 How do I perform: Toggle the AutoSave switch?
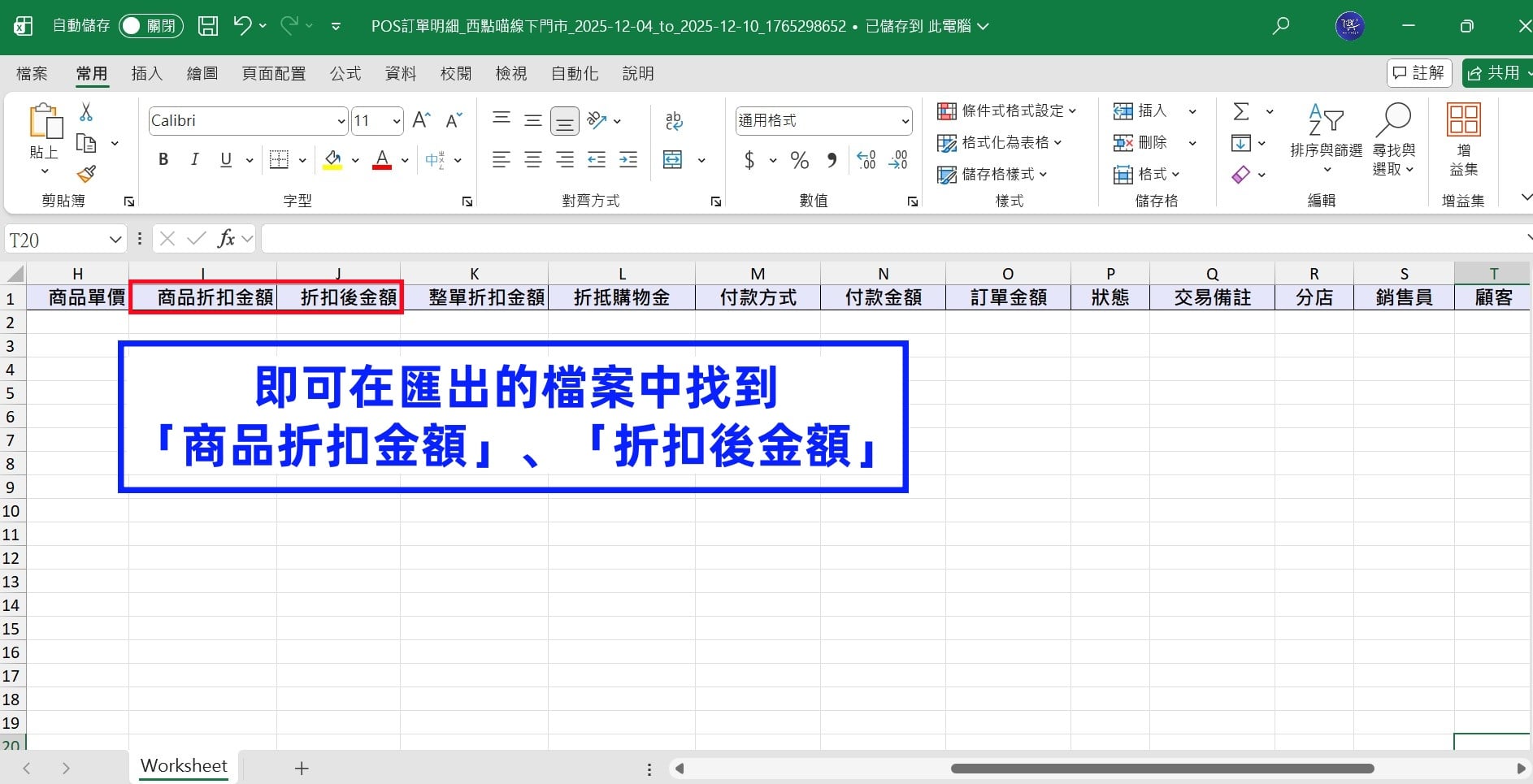[x=151, y=26]
